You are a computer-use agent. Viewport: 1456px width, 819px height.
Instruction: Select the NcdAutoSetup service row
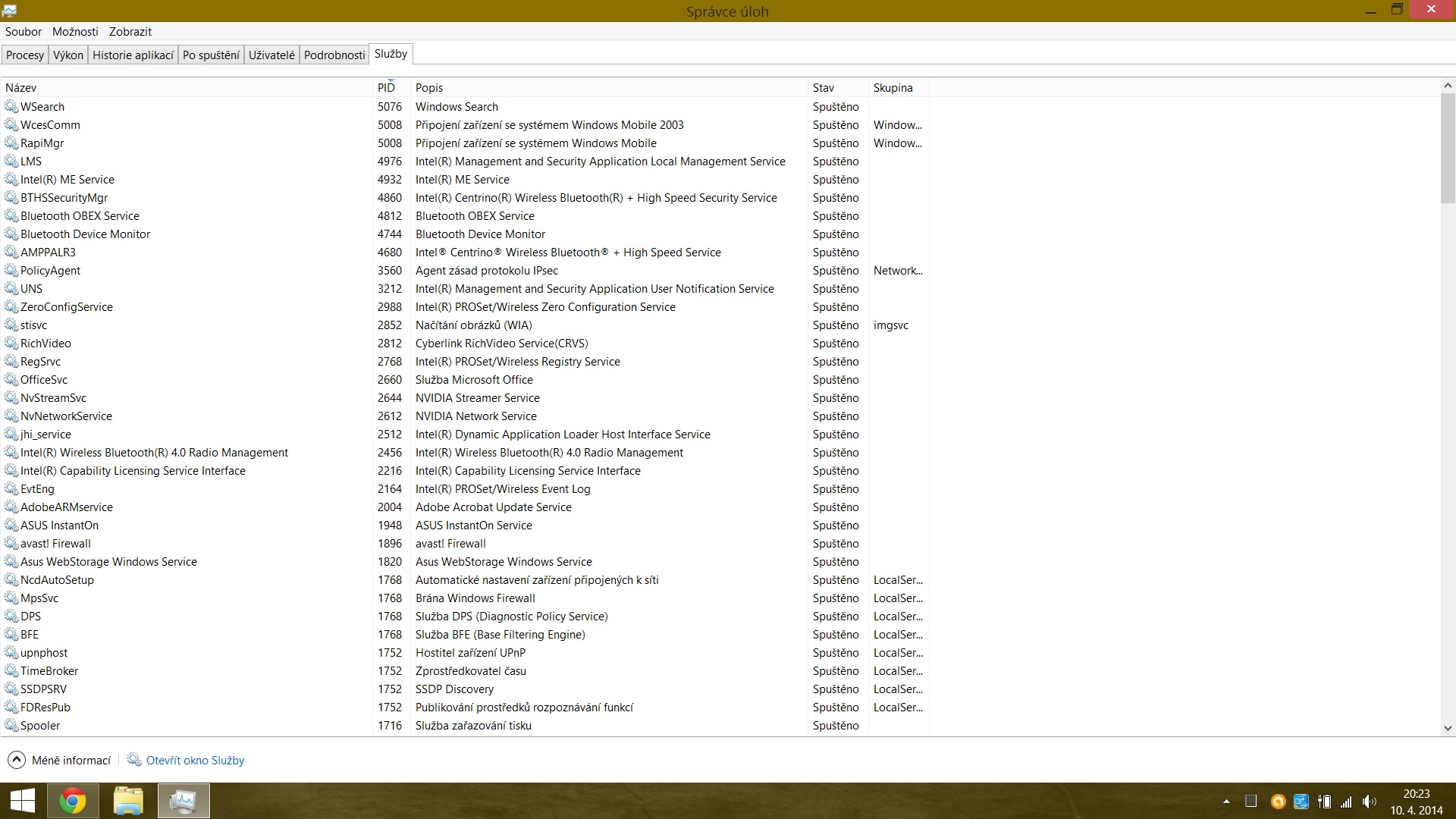click(x=464, y=579)
